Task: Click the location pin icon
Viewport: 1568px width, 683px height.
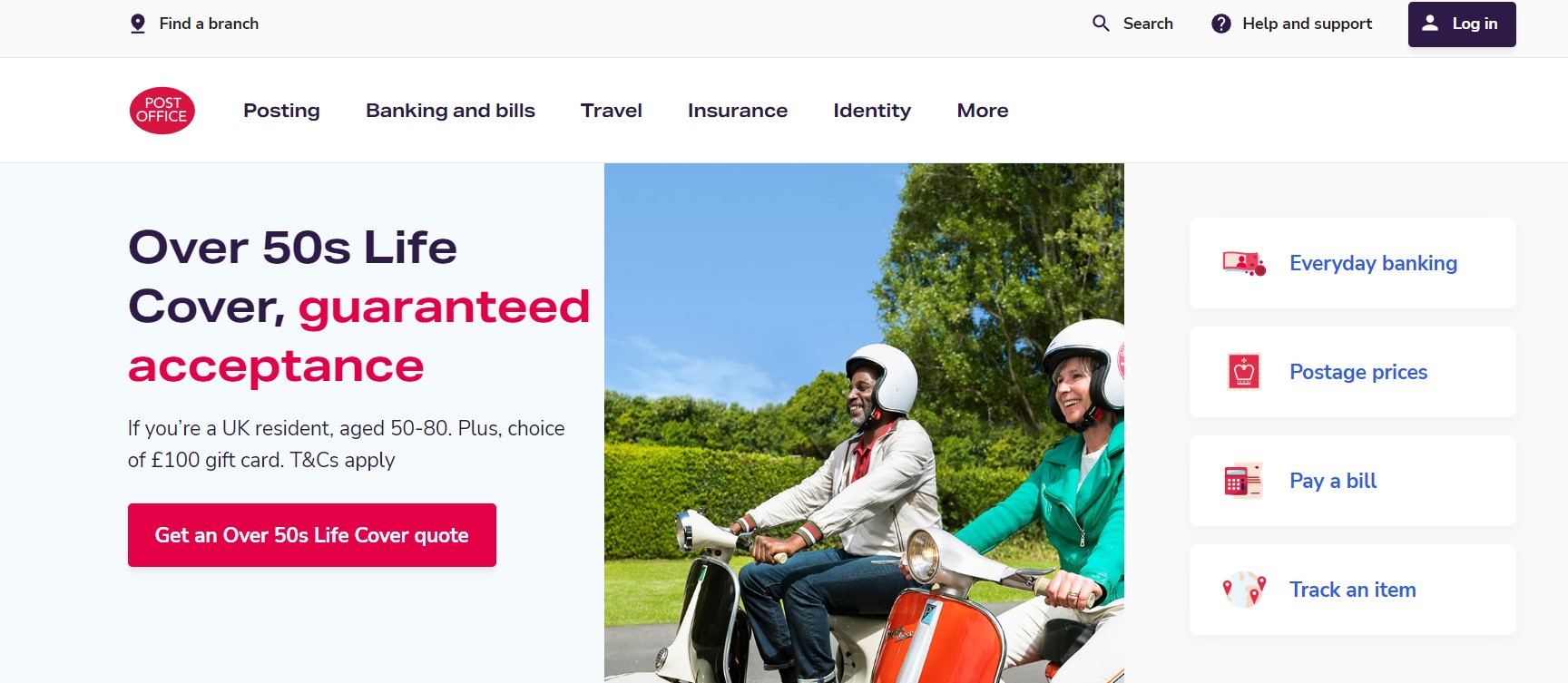Action: [138, 24]
